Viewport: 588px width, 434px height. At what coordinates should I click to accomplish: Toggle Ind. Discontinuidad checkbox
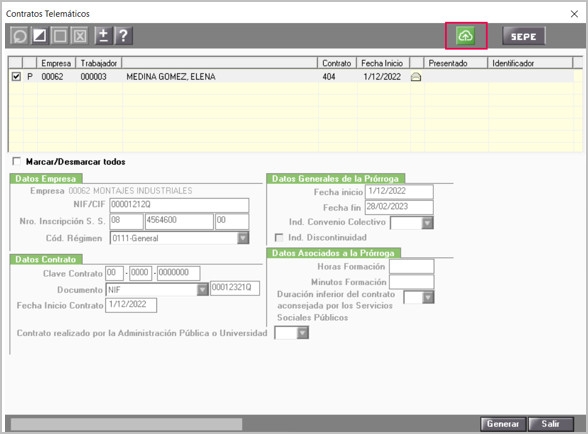[279, 237]
